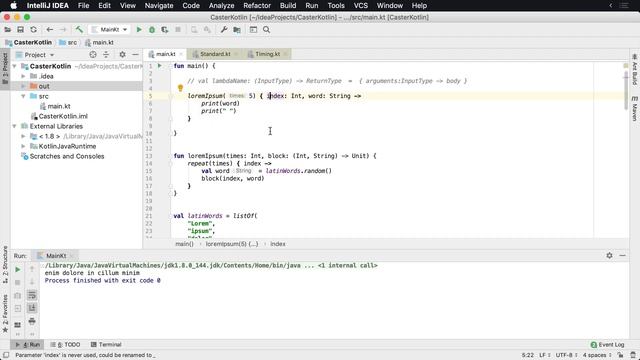Open Run panel gear settings

[x=609, y=256]
